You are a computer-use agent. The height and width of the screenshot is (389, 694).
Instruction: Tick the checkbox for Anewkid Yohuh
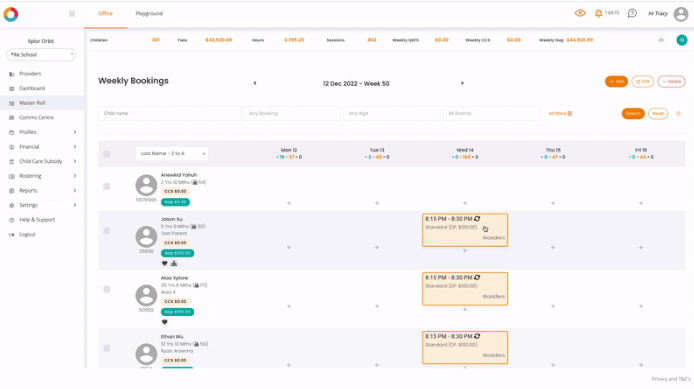[107, 186]
